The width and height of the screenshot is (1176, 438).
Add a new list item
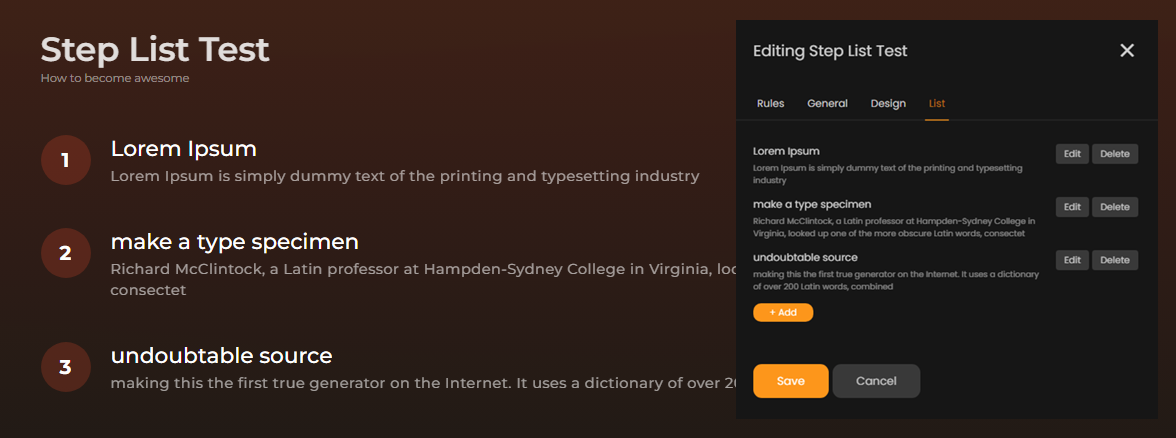[783, 312]
